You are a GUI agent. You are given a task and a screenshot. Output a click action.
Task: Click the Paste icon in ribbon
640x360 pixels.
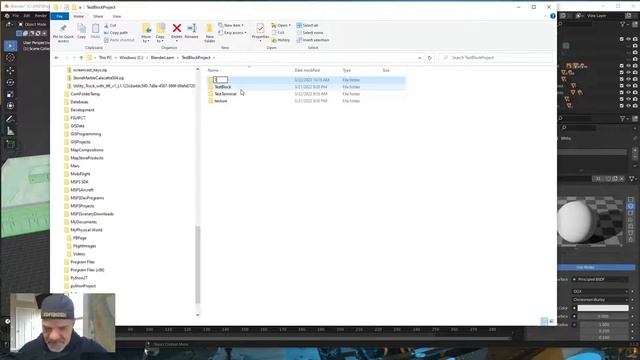tap(95, 29)
